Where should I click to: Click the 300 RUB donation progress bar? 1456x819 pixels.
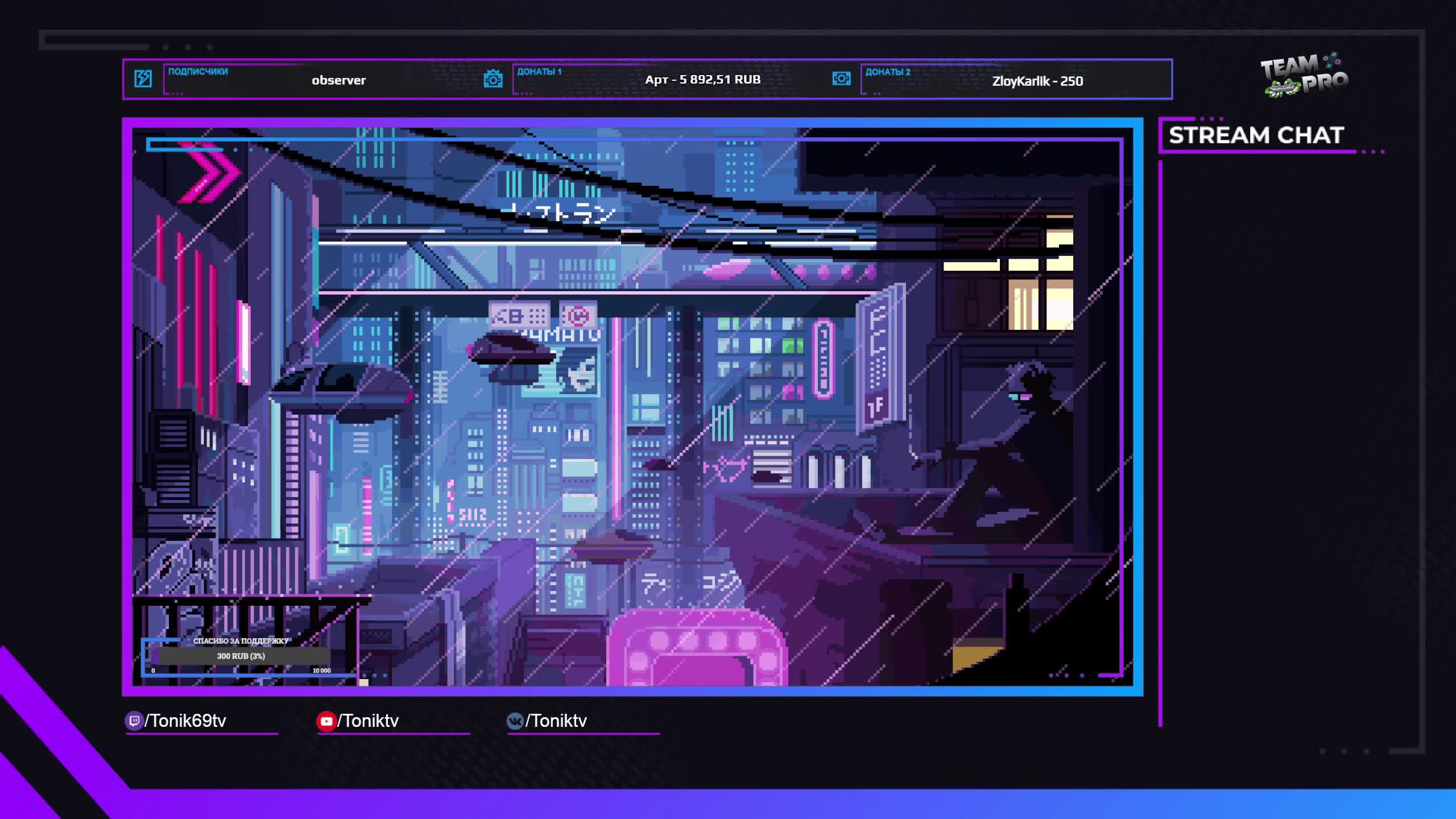(x=241, y=656)
